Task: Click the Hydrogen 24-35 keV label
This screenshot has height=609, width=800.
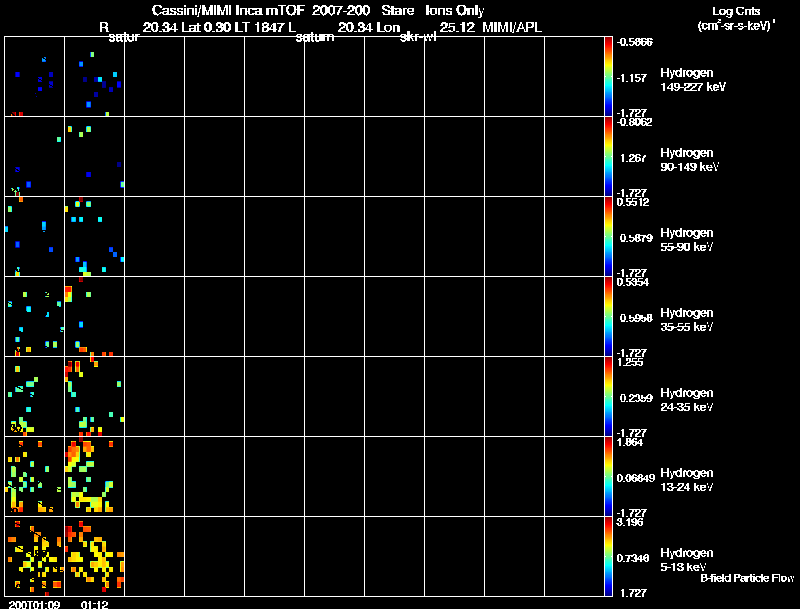Action: 687,400
